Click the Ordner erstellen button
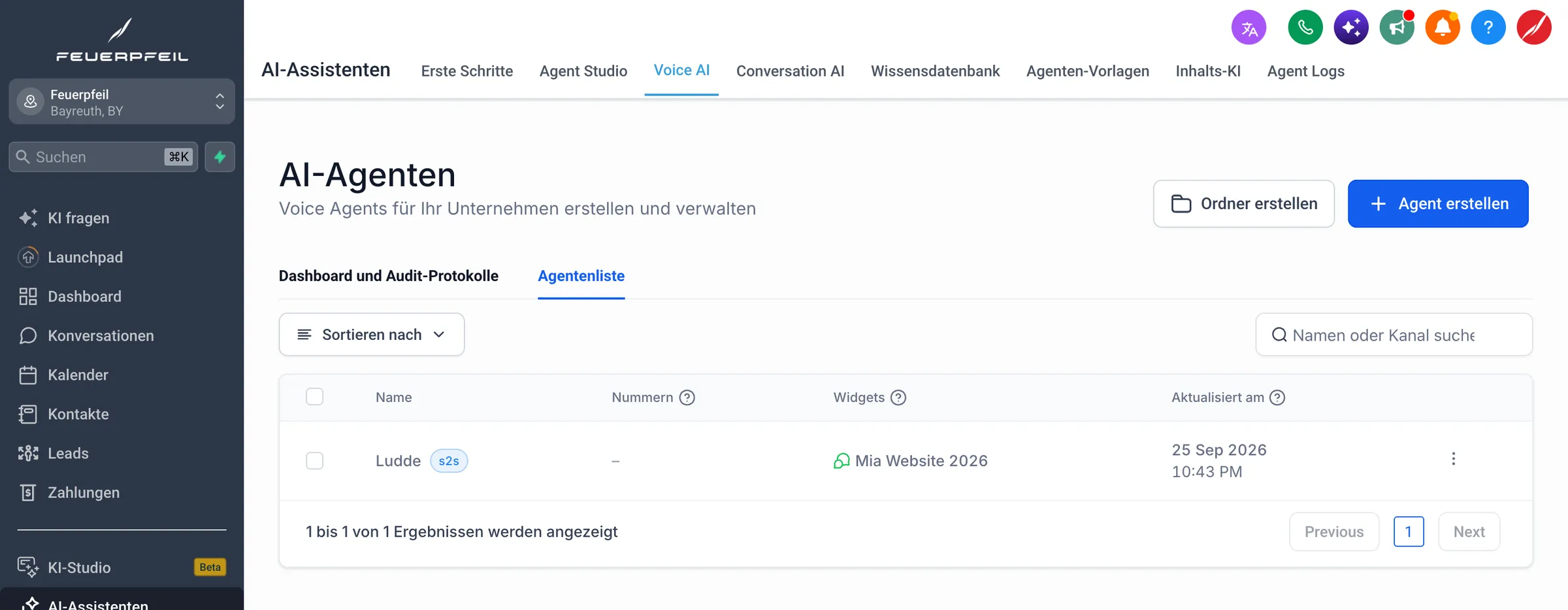 point(1244,204)
